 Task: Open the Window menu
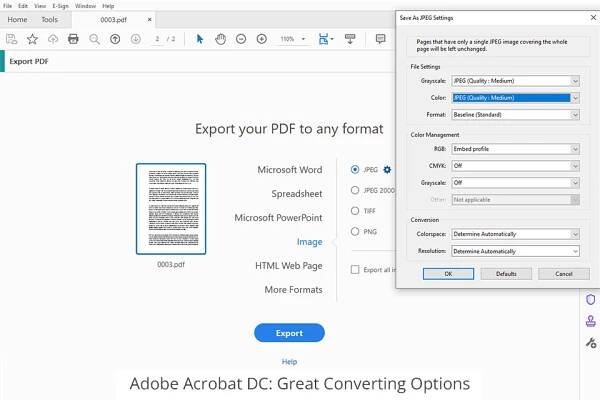85,6
